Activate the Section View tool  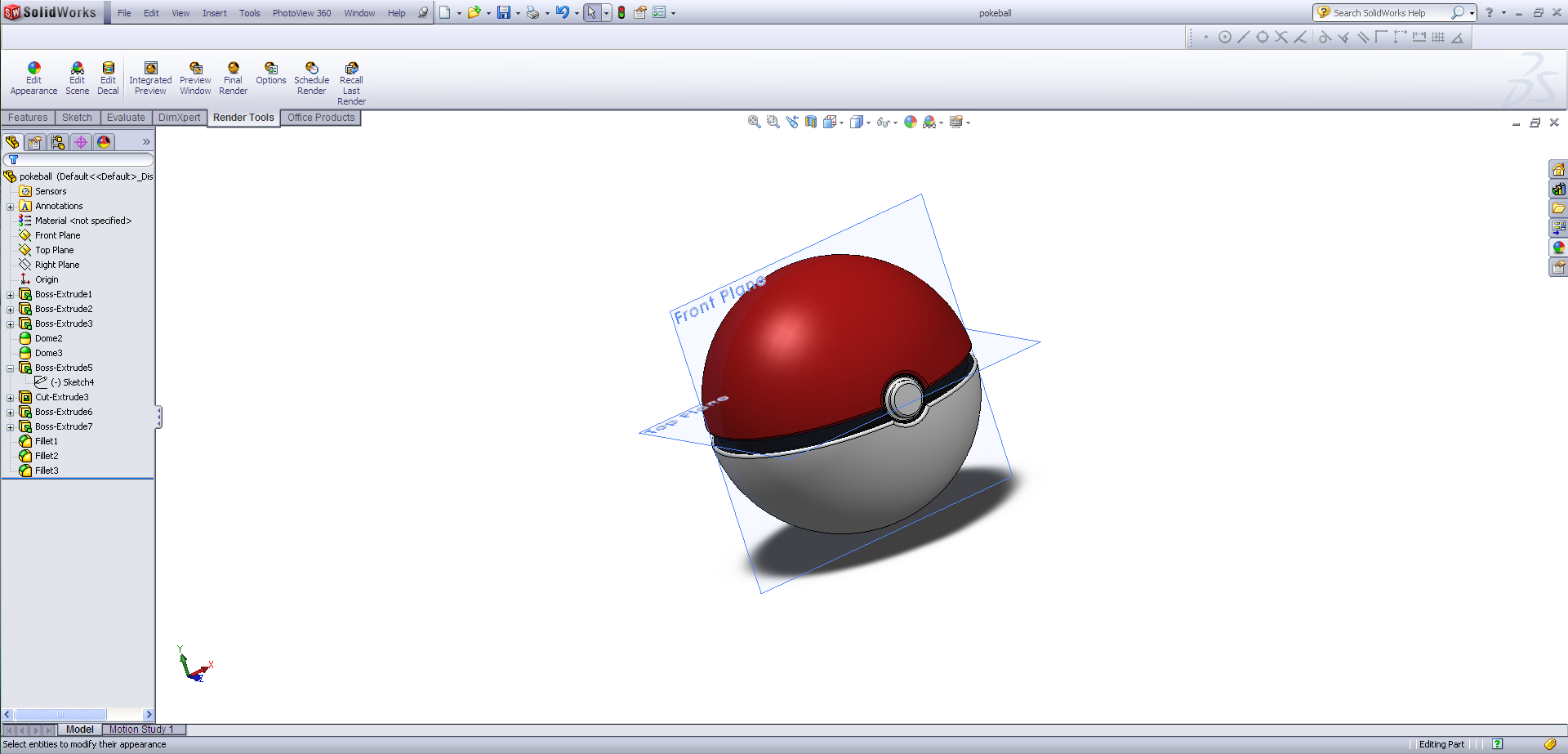[x=810, y=122]
